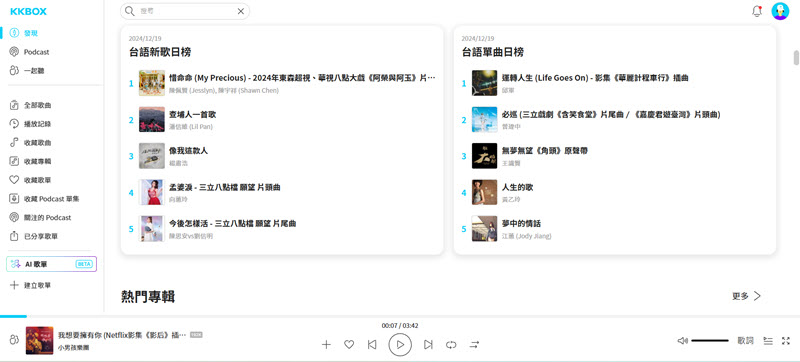This screenshot has height=362, width=800.
Task: Click 建立歌單 to create a playlist
Action: click(31, 286)
